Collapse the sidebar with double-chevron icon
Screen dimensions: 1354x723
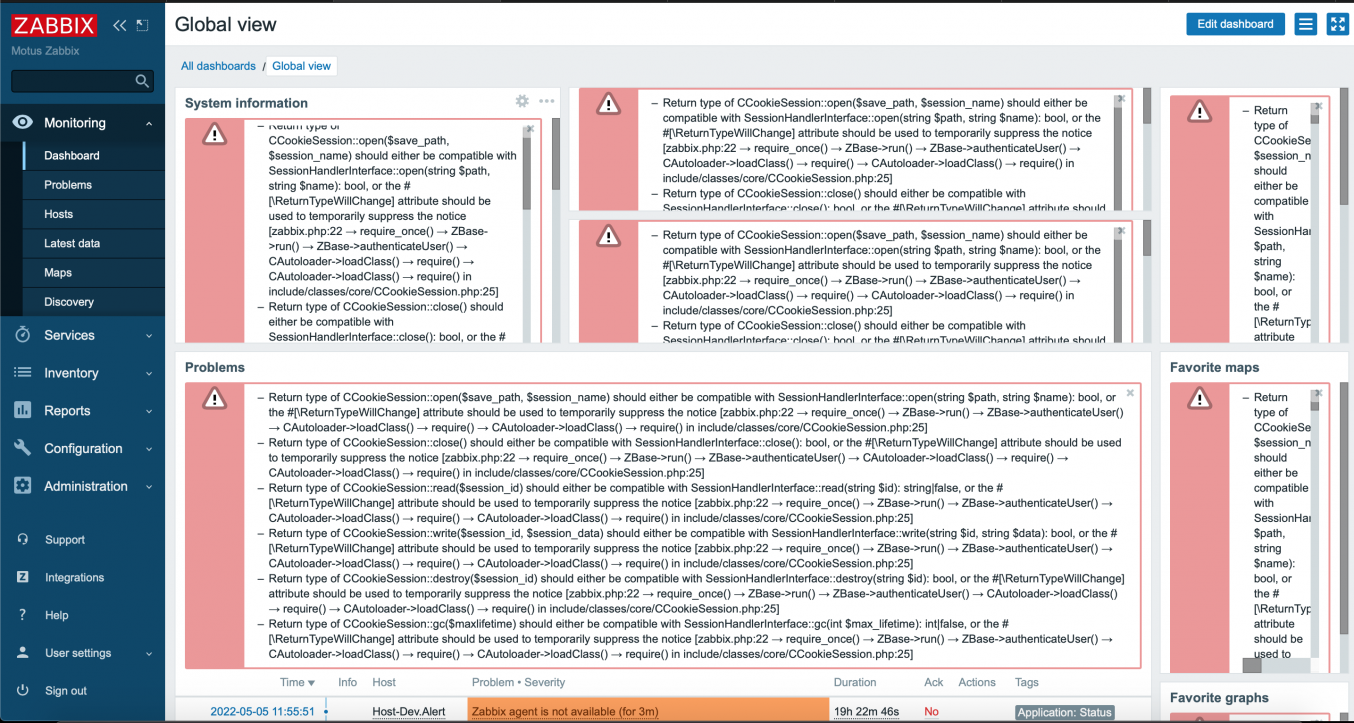120,25
